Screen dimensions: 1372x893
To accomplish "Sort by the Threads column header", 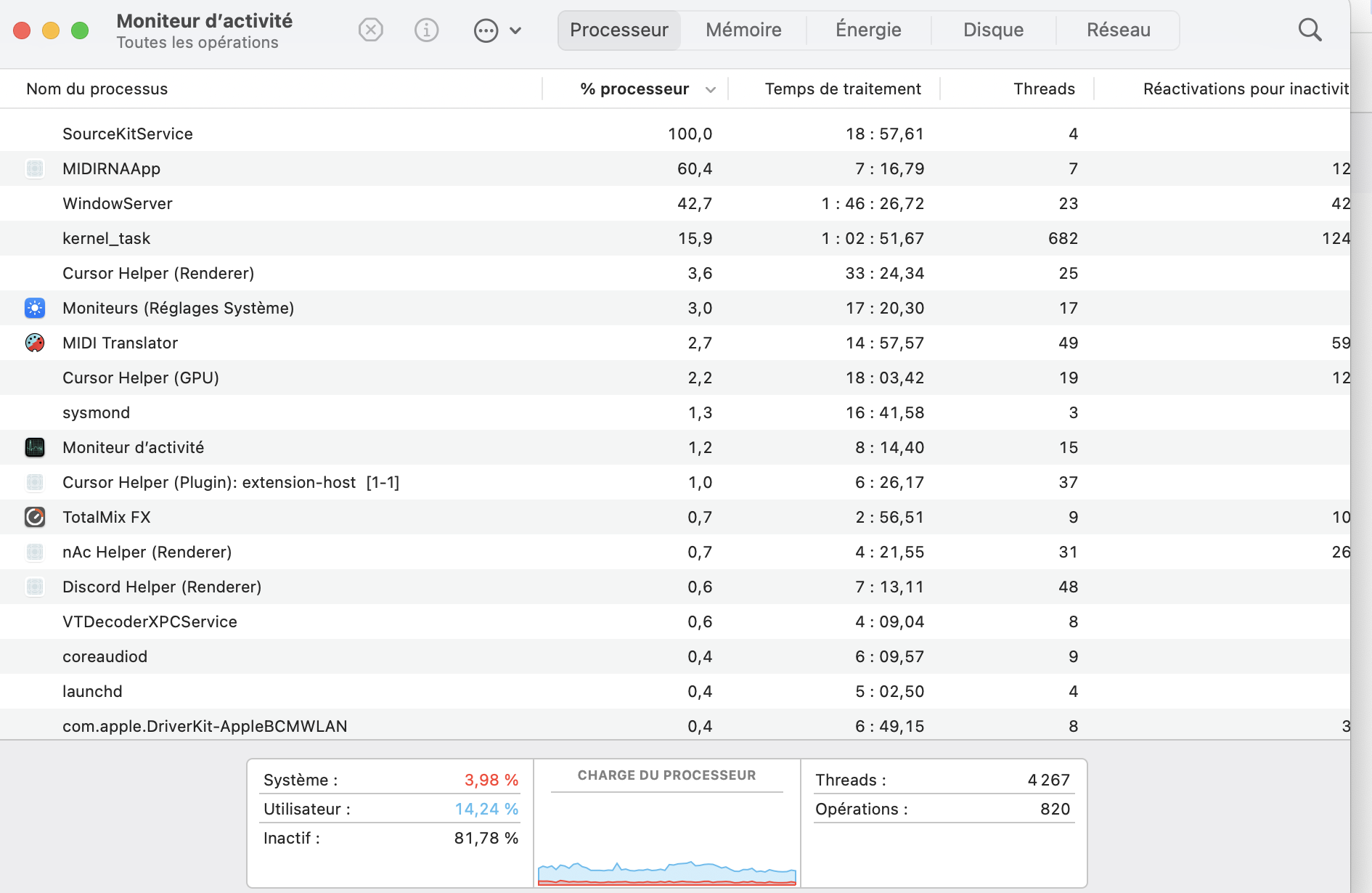I will (1044, 89).
